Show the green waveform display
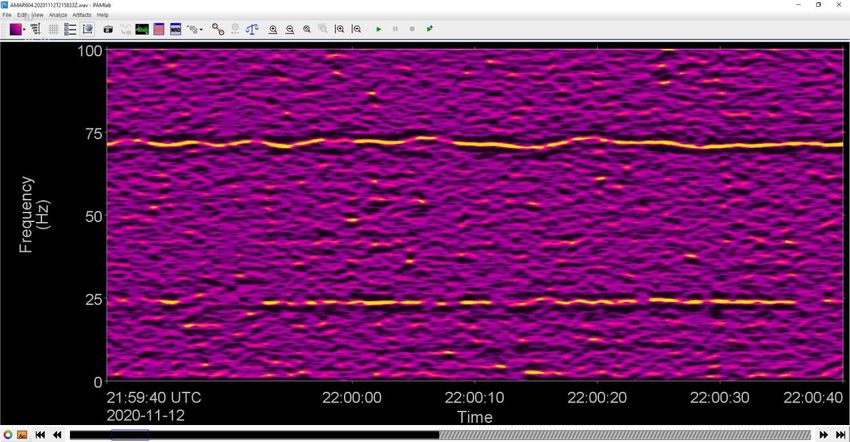The image size is (850, 442). pos(142,29)
